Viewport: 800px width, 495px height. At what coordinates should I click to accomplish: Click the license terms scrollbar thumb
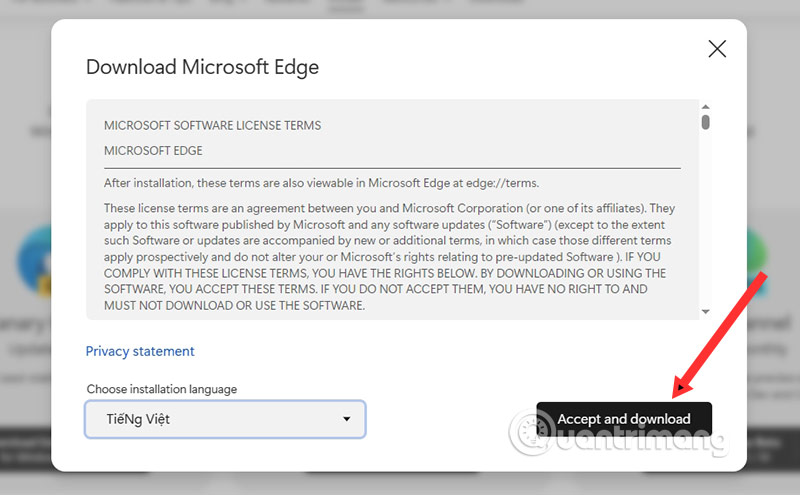click(706, 122)
